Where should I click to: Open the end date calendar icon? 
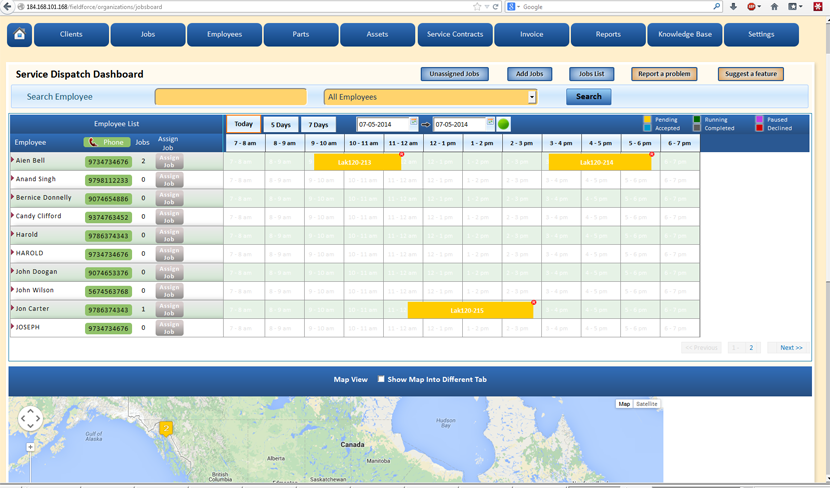490,122
